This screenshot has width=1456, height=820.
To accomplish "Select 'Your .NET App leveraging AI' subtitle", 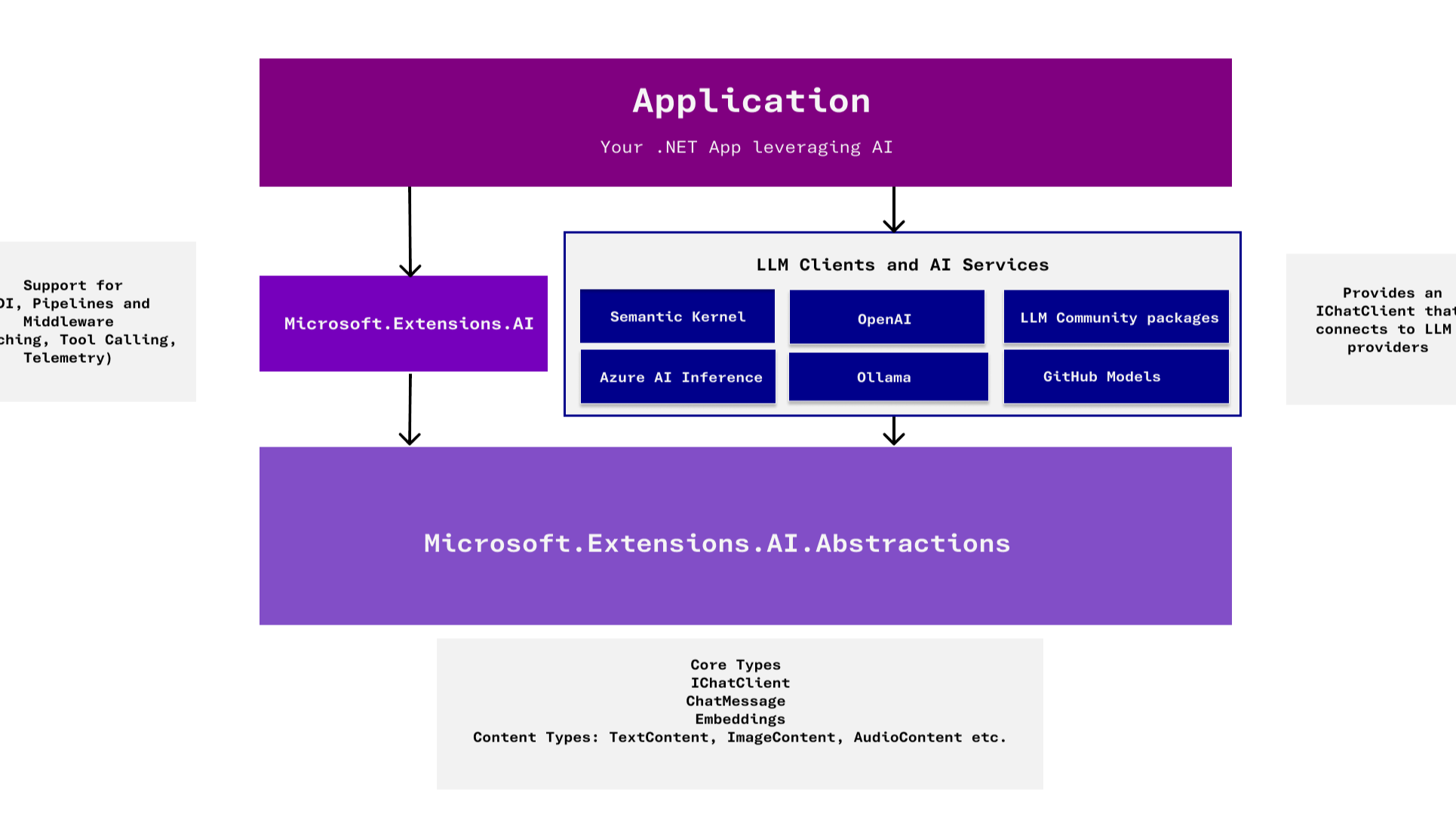I will point(746,147).
